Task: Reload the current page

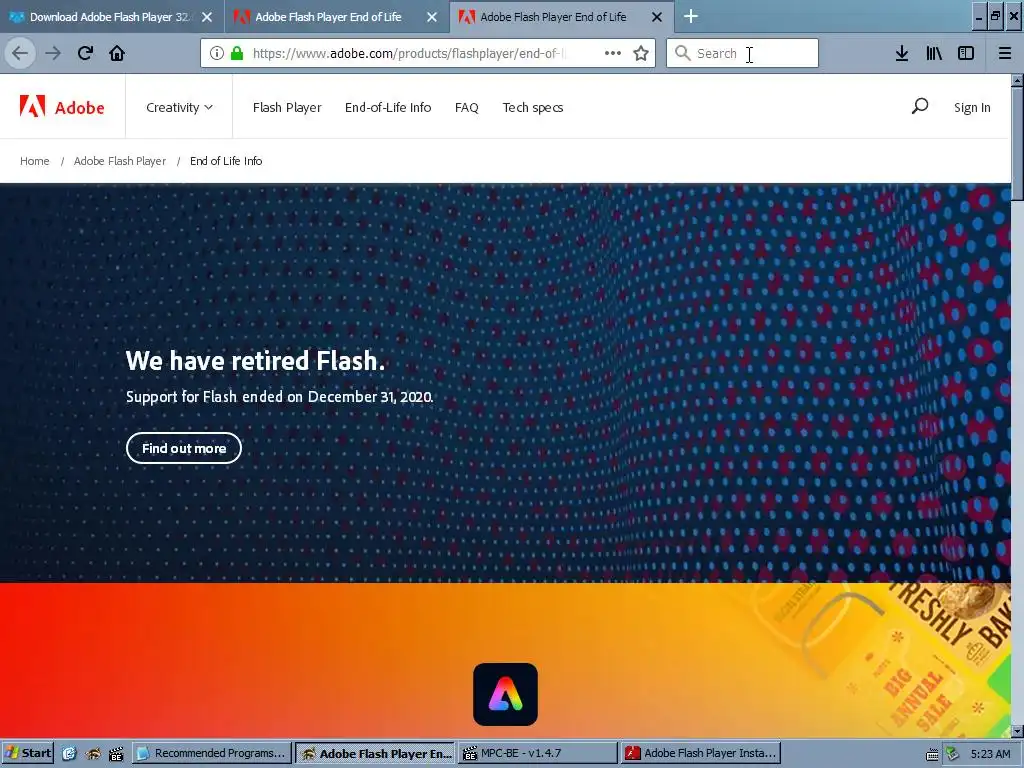Action: (85, 53)
